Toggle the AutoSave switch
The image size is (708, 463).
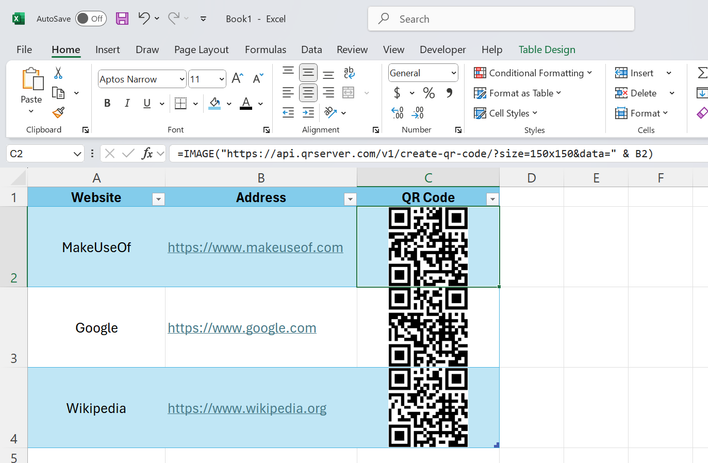click(x=91, y=19)
